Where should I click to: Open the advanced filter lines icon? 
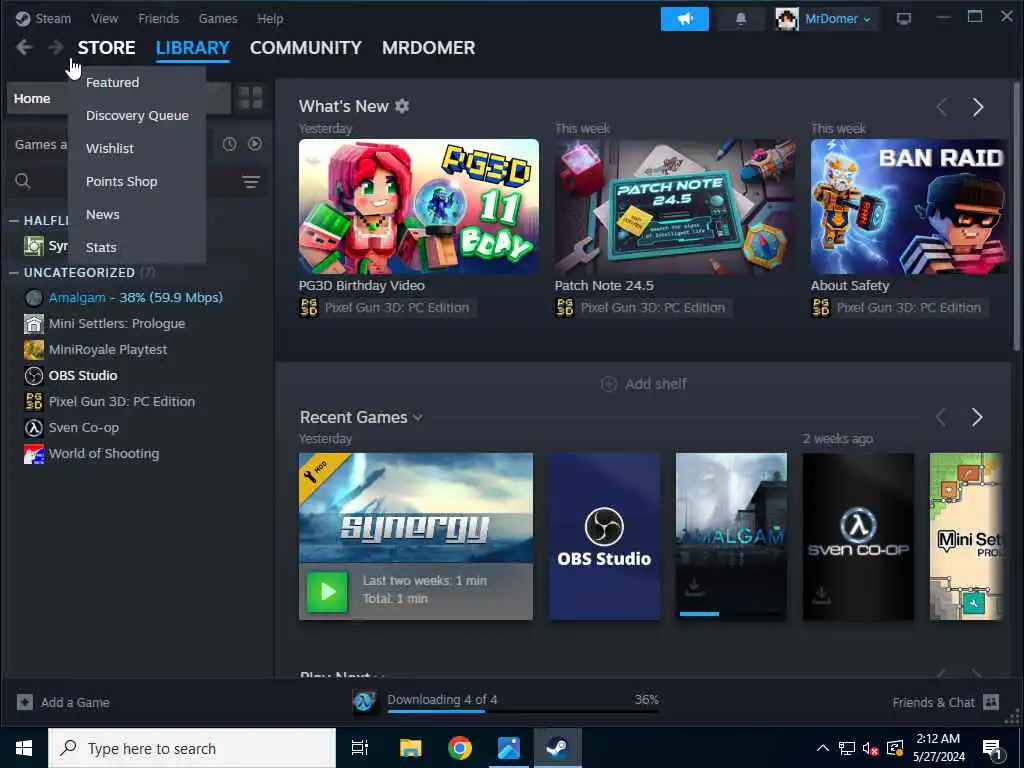251,182
